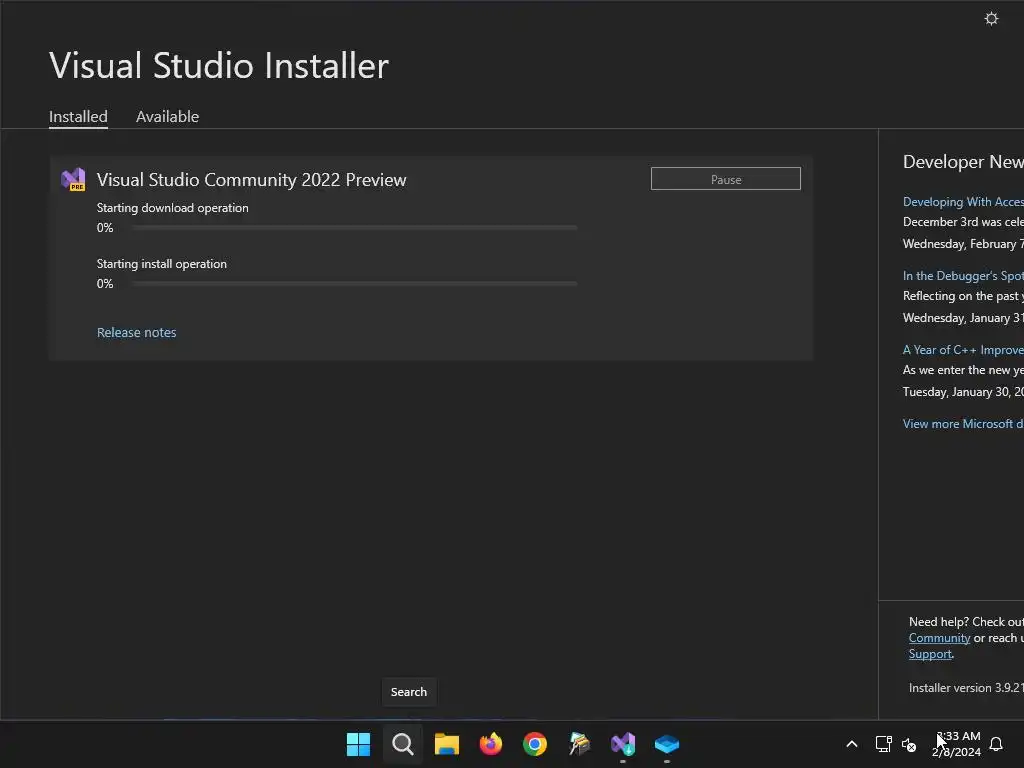
Task: Switch to Visual Studio Installer taskbar icon
Action: click(623, 744)
